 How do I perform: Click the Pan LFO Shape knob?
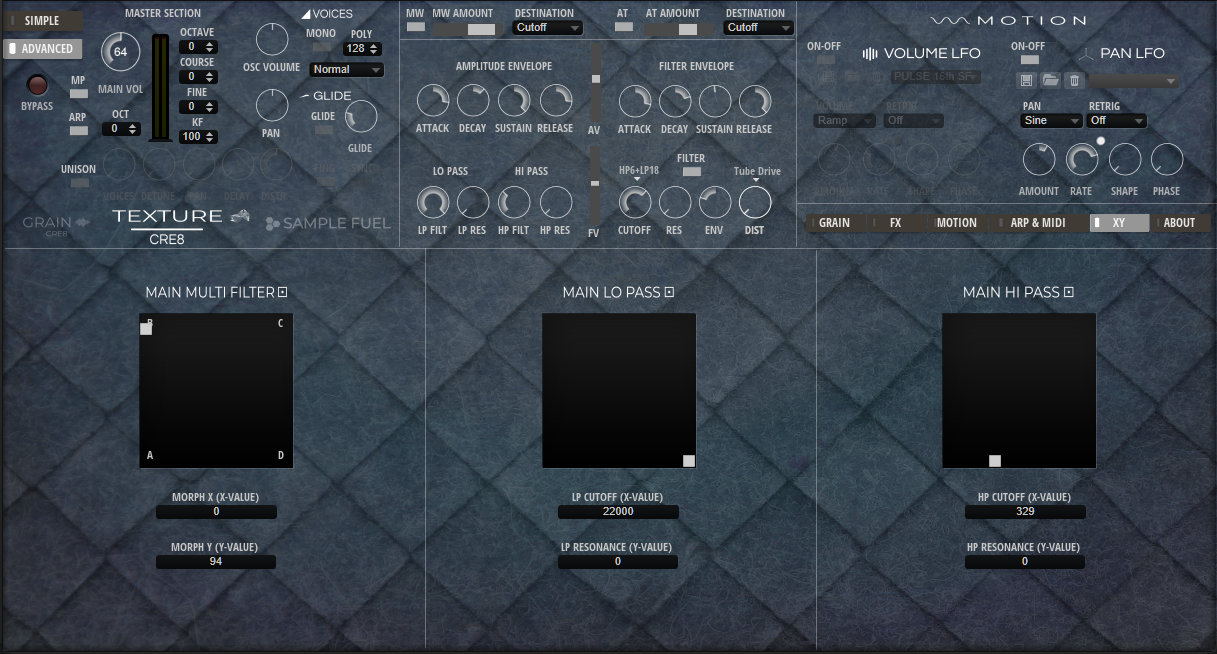click(x=1124, y=160)
